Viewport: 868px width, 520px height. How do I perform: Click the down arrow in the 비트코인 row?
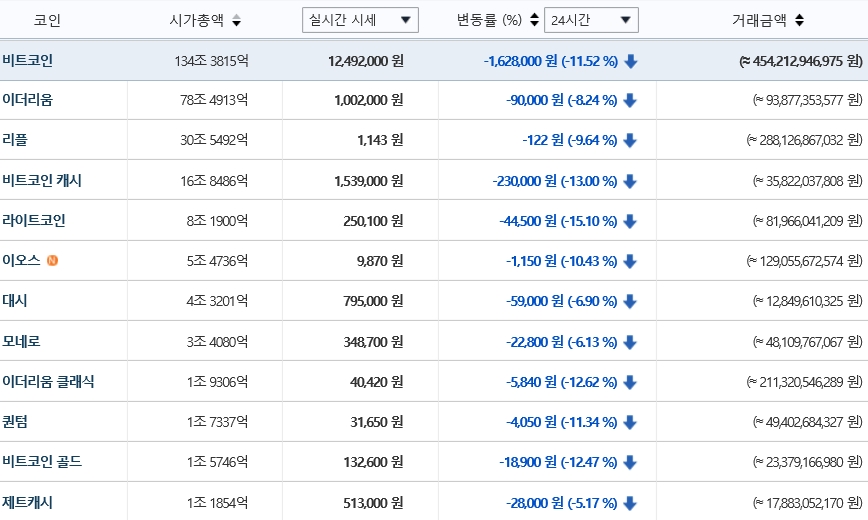point(631,61)
